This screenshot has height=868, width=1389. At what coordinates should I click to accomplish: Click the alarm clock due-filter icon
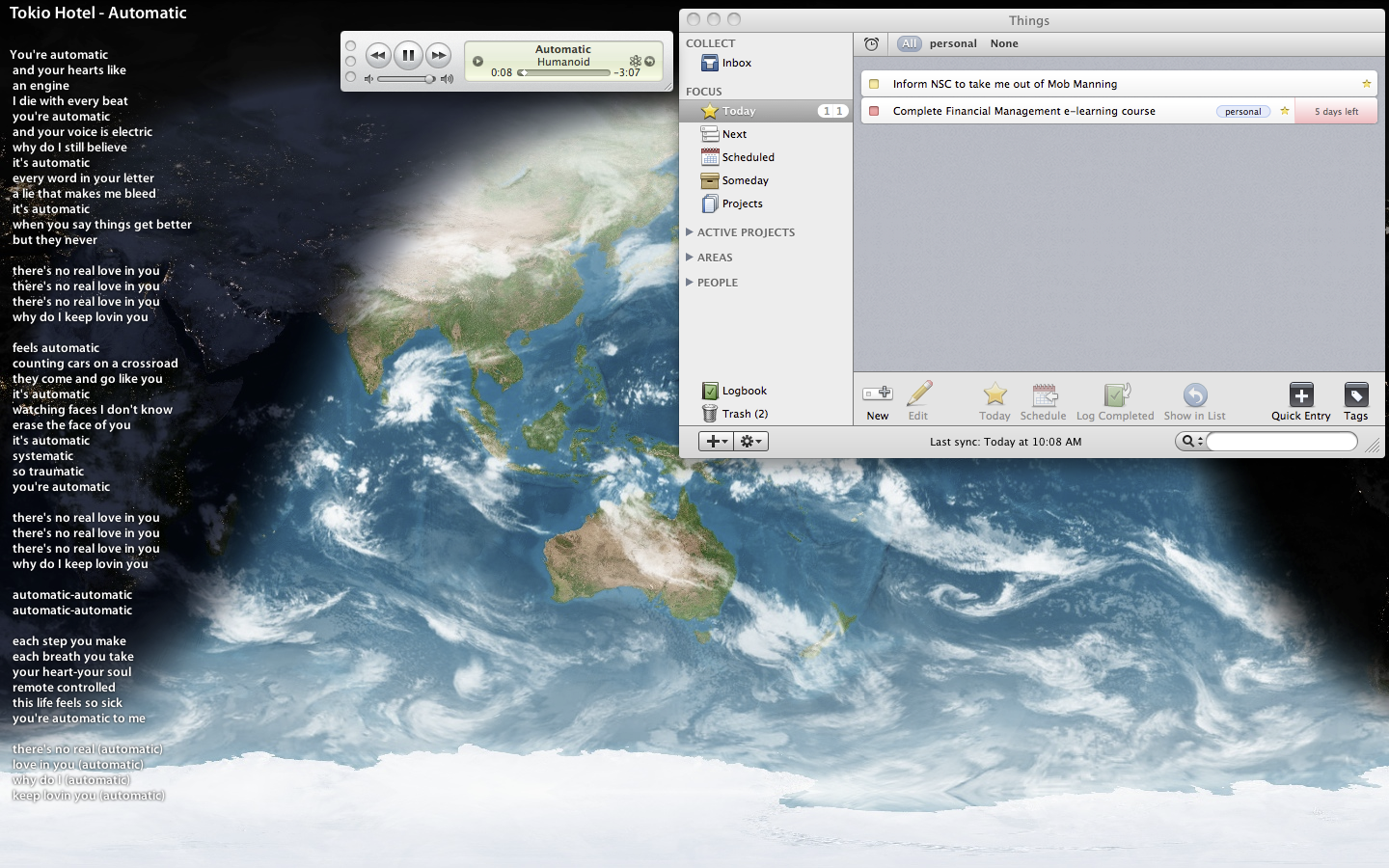click(x=871, y=43)
